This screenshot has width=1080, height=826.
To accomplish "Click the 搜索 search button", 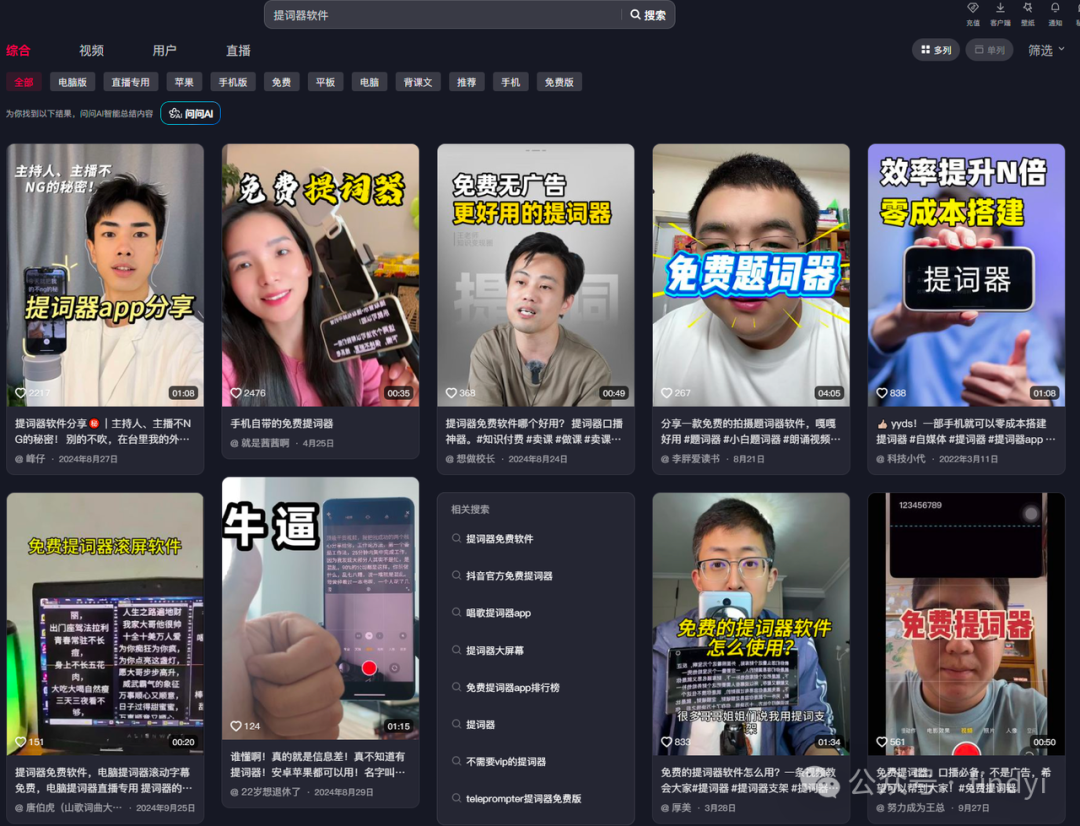I will point(648,15).
